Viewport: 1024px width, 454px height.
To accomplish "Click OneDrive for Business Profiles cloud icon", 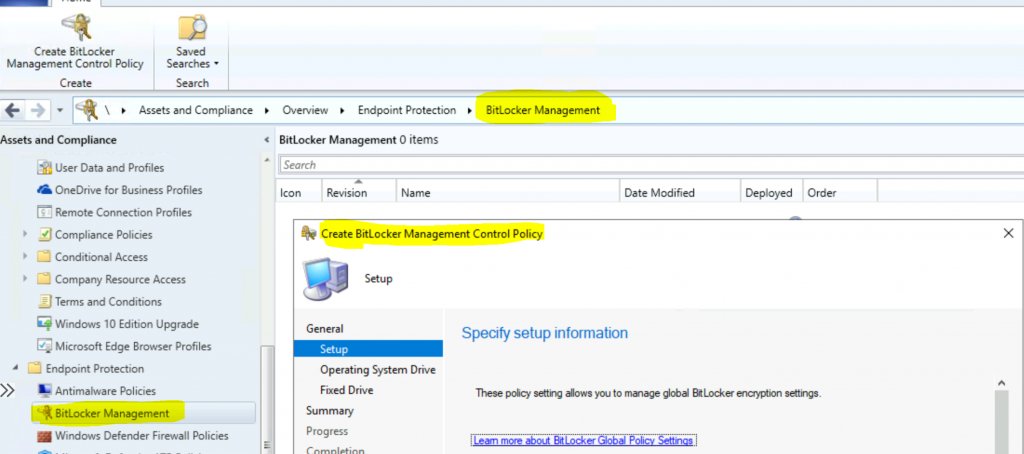I will (44, 190).
